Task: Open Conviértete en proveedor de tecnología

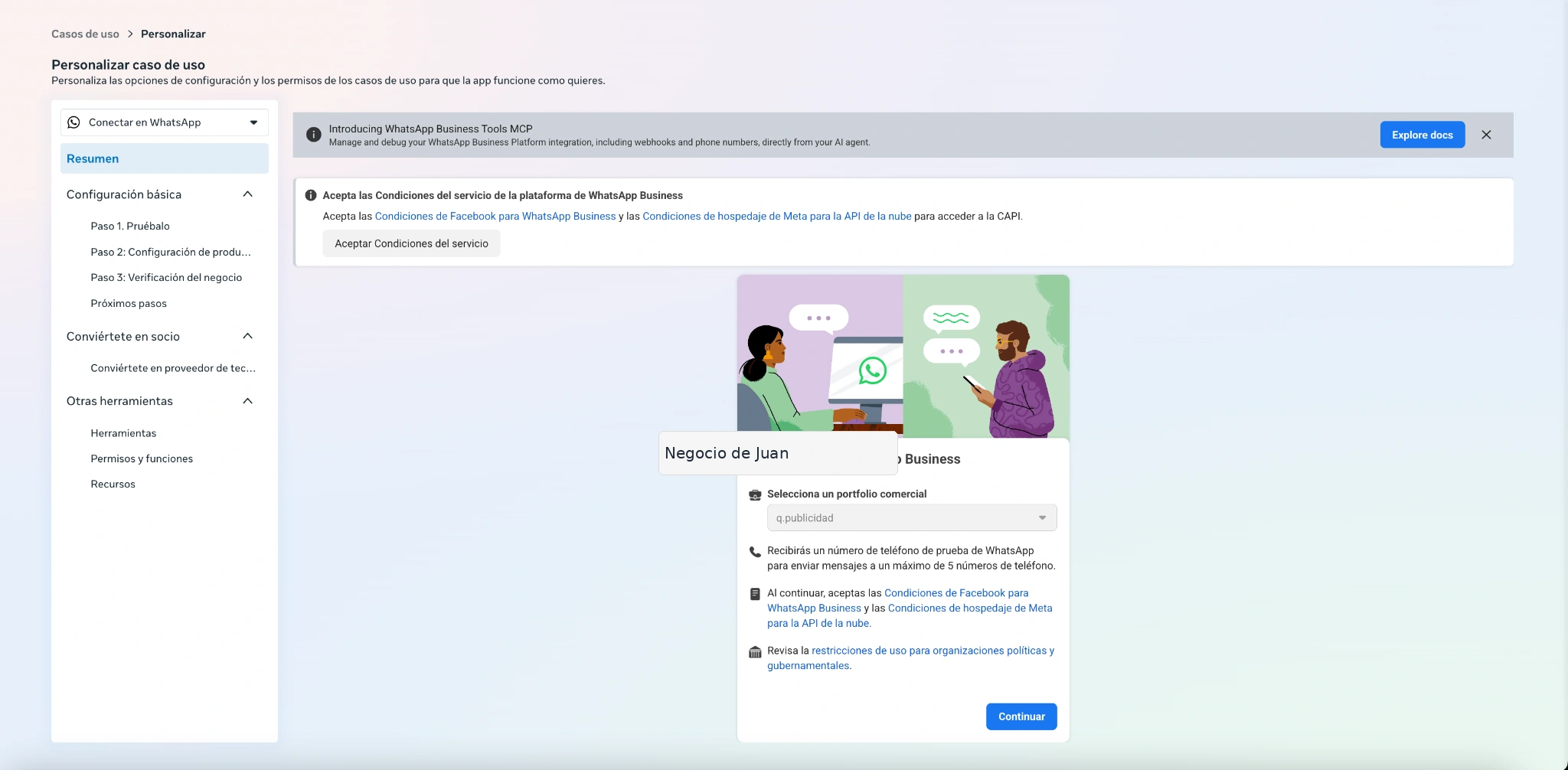Action: tap(173, 368)
